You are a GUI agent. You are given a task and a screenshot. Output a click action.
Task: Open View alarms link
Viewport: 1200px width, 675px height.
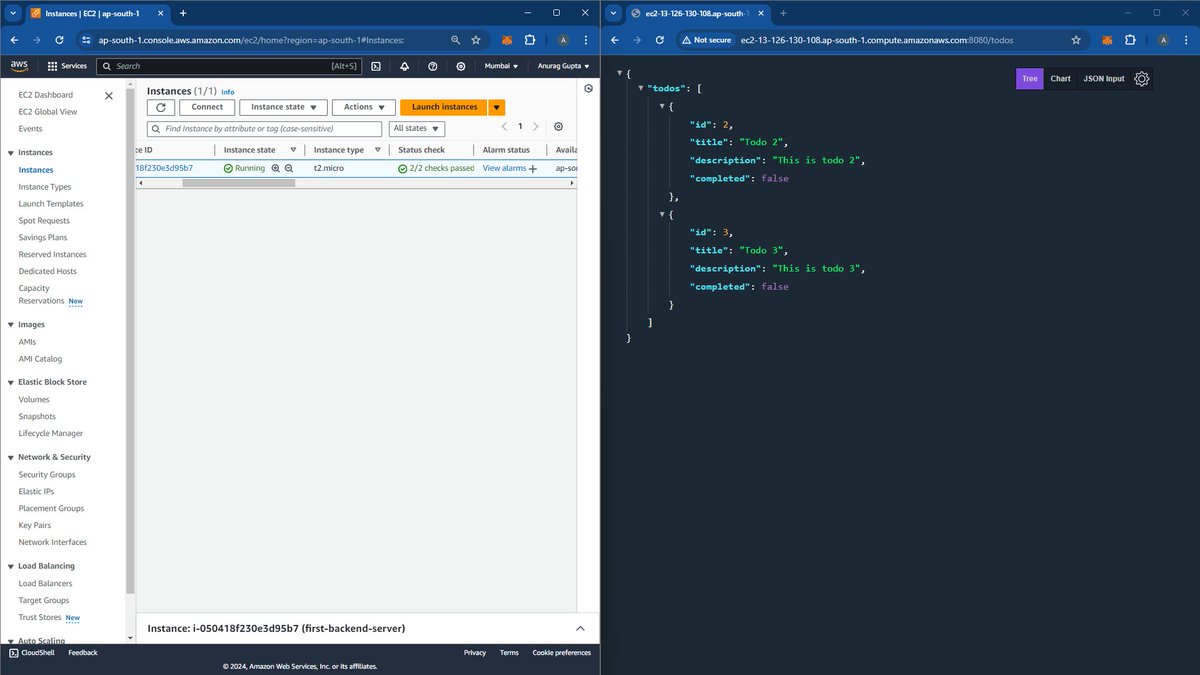(x=504, y=168)
